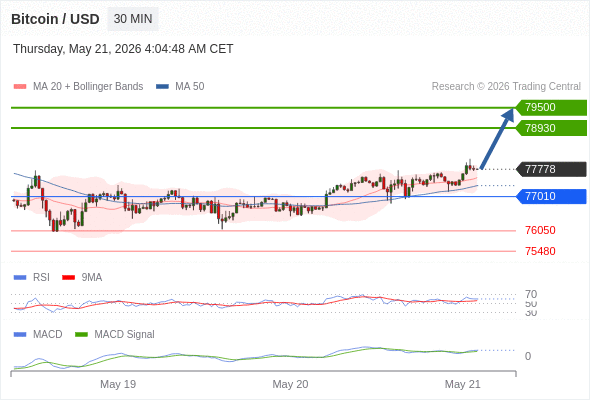Click the Research © 2026 Trading Central credit
Viewport: 590px width, 400px height.
[506, 87]
